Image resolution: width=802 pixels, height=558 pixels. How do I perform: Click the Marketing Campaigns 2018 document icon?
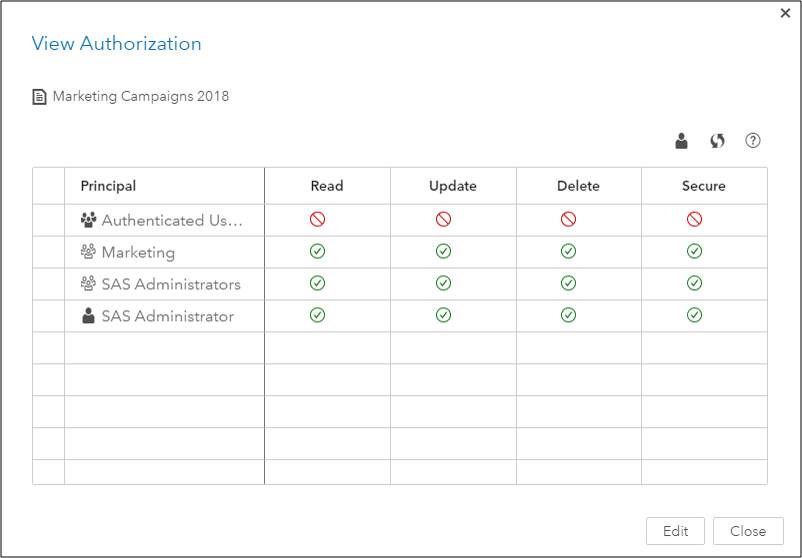point(40,97)
